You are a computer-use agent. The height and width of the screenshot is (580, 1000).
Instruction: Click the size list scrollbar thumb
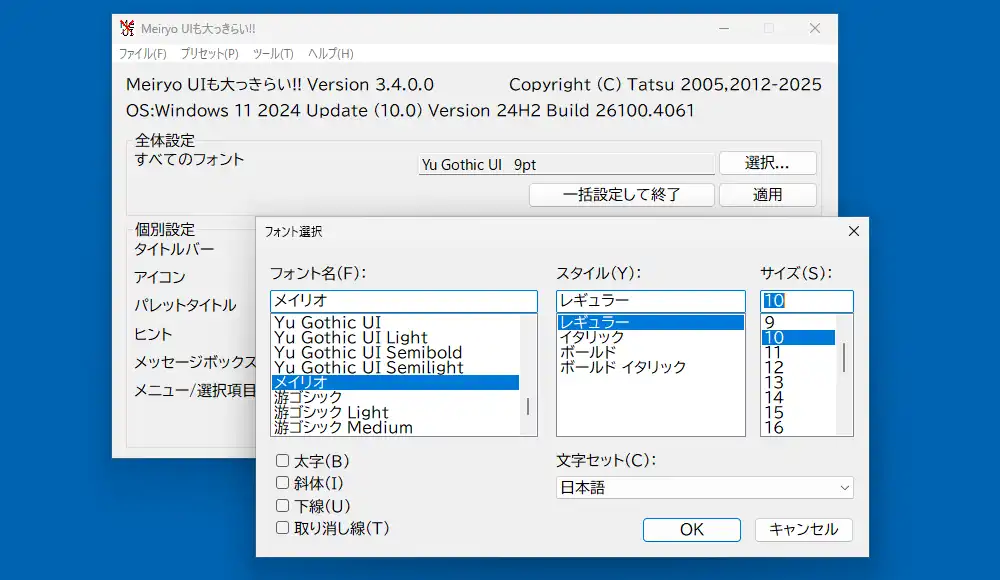point(844,357)
